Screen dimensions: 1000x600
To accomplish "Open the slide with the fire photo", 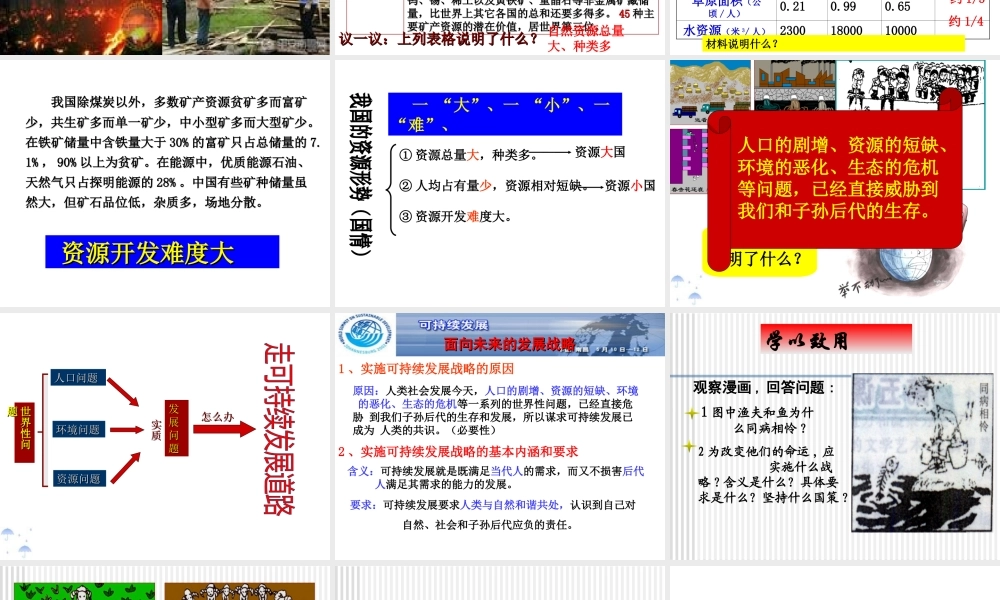I will coord(165,27).
